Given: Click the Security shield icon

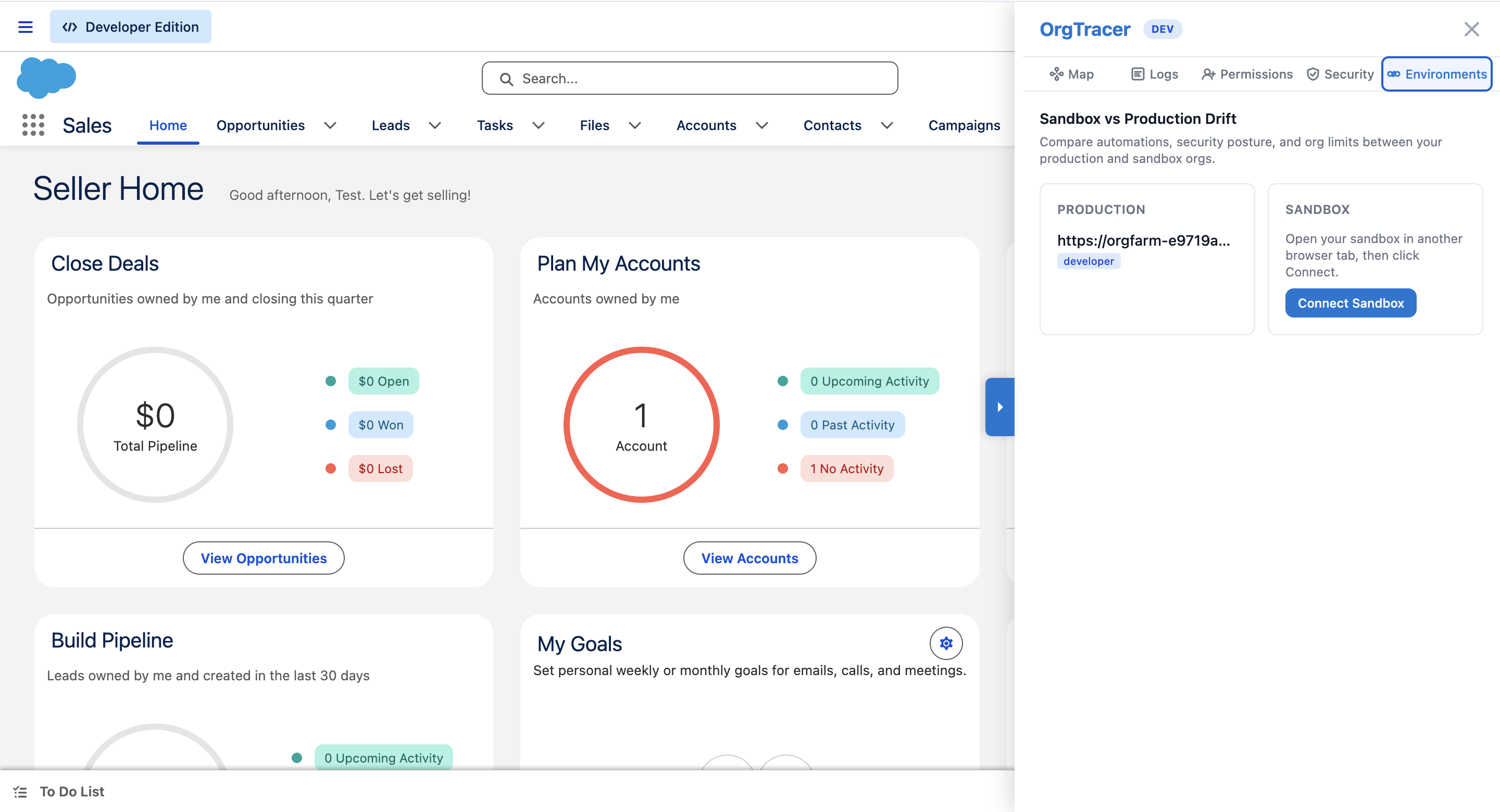Looking at the screenshot, I should click(1312, 74).
